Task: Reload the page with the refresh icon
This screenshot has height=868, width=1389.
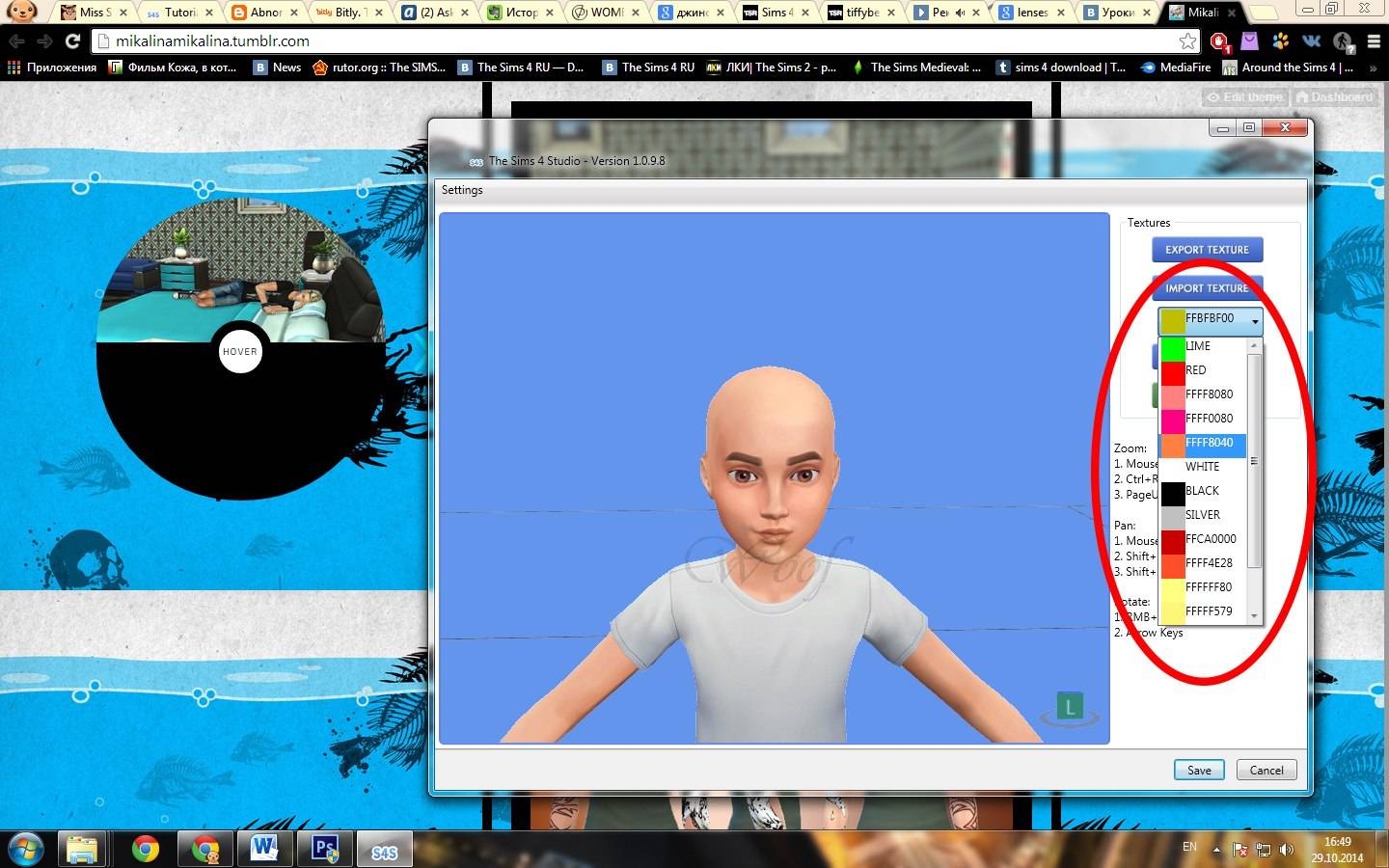Action: 72,41
